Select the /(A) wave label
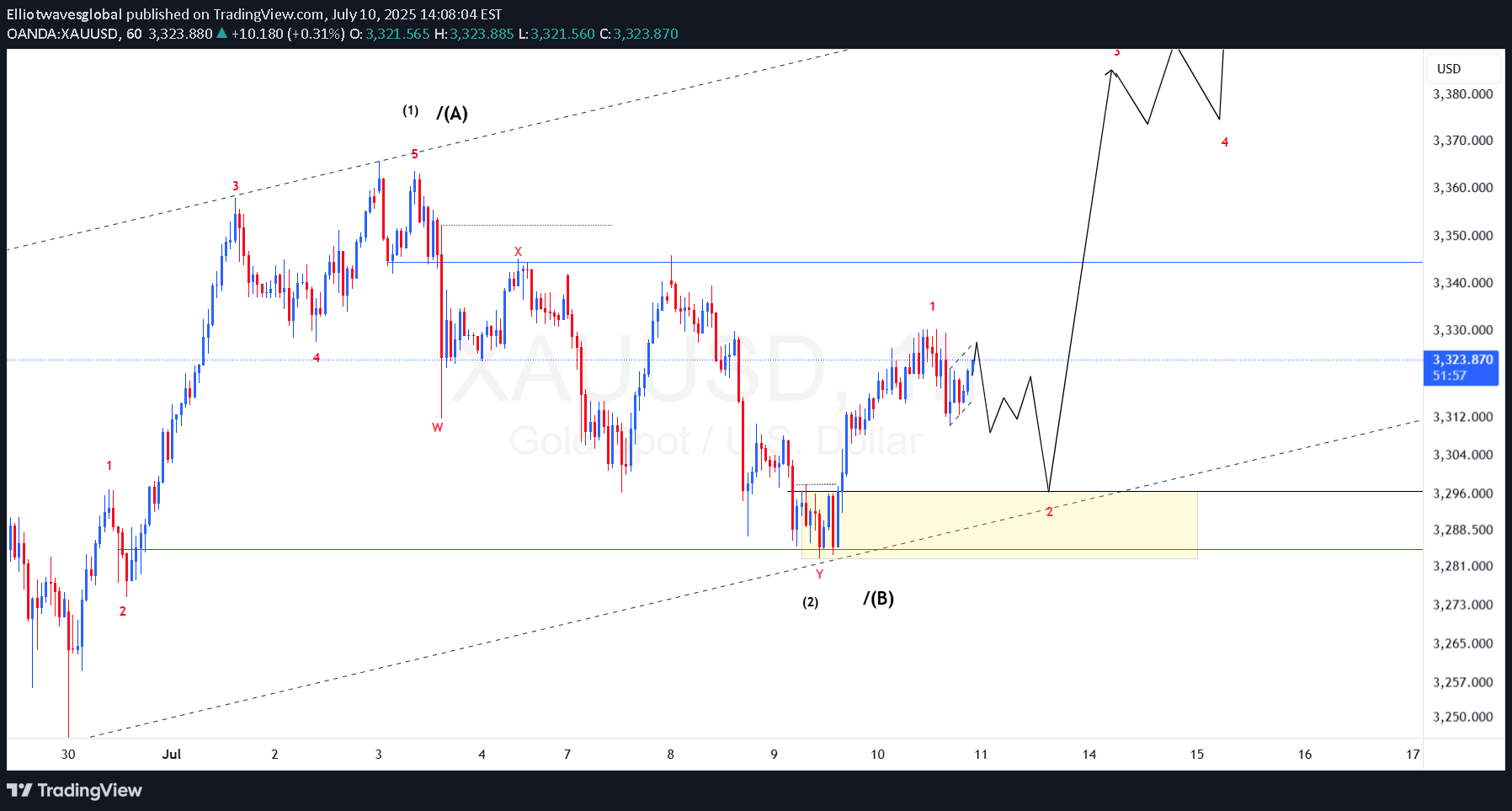The width and height of the screenshot is (1512, 811). point(452,114)
